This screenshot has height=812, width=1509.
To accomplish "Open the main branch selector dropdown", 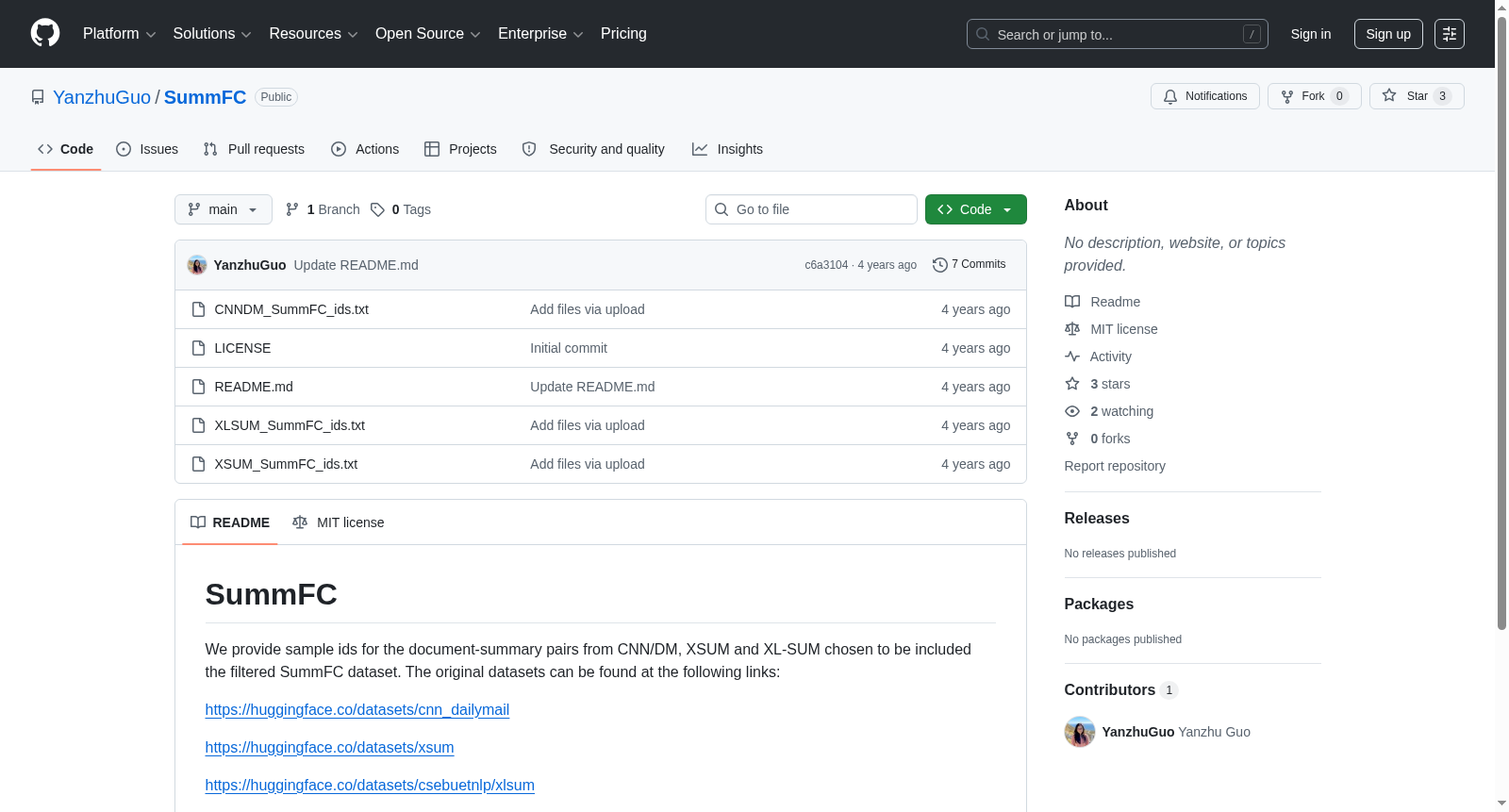I will pos(224,209).
